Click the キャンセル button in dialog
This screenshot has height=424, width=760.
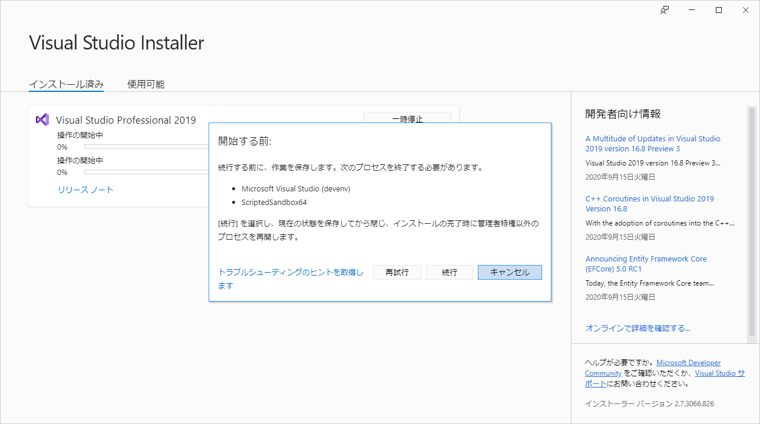[x=510, y=272]
